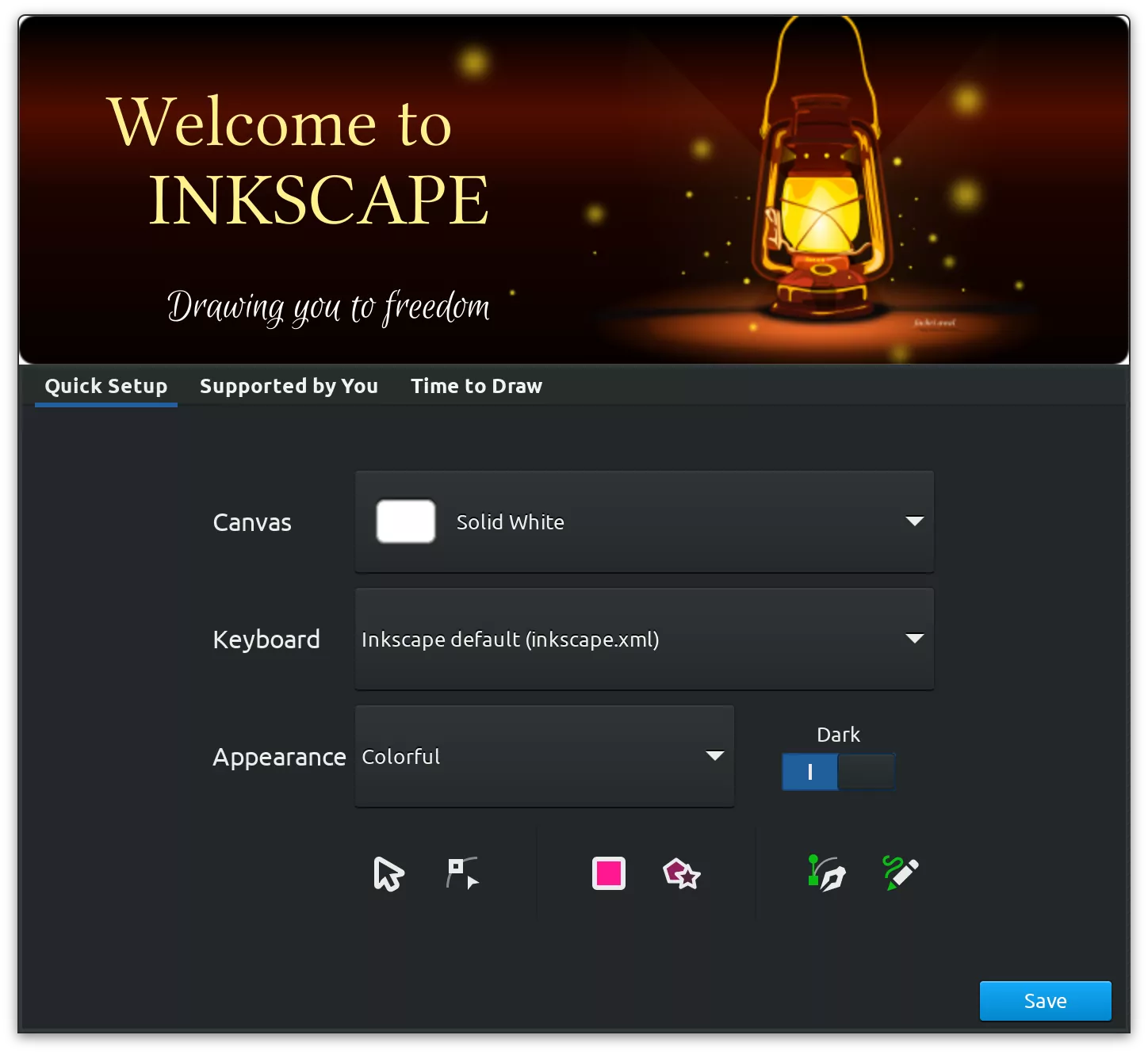Click the Selector arrow tool icon
This screenshot has width=1148, height=1054.
click(x=388, y=874)
